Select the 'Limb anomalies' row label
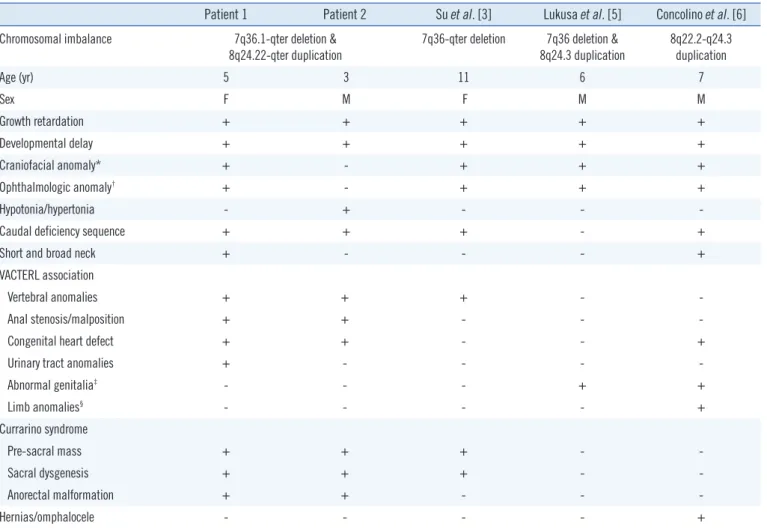This screenshot has height=529, width=767. 45,407
